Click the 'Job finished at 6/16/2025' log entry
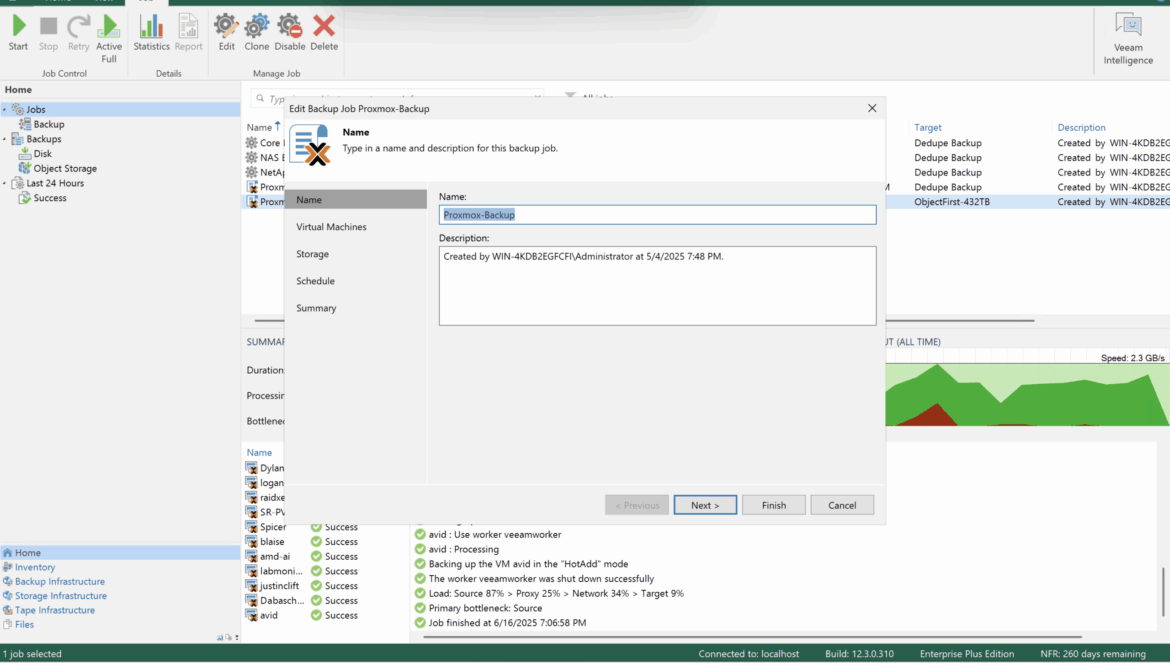1170x663 pixels. (x=507, y=623)
